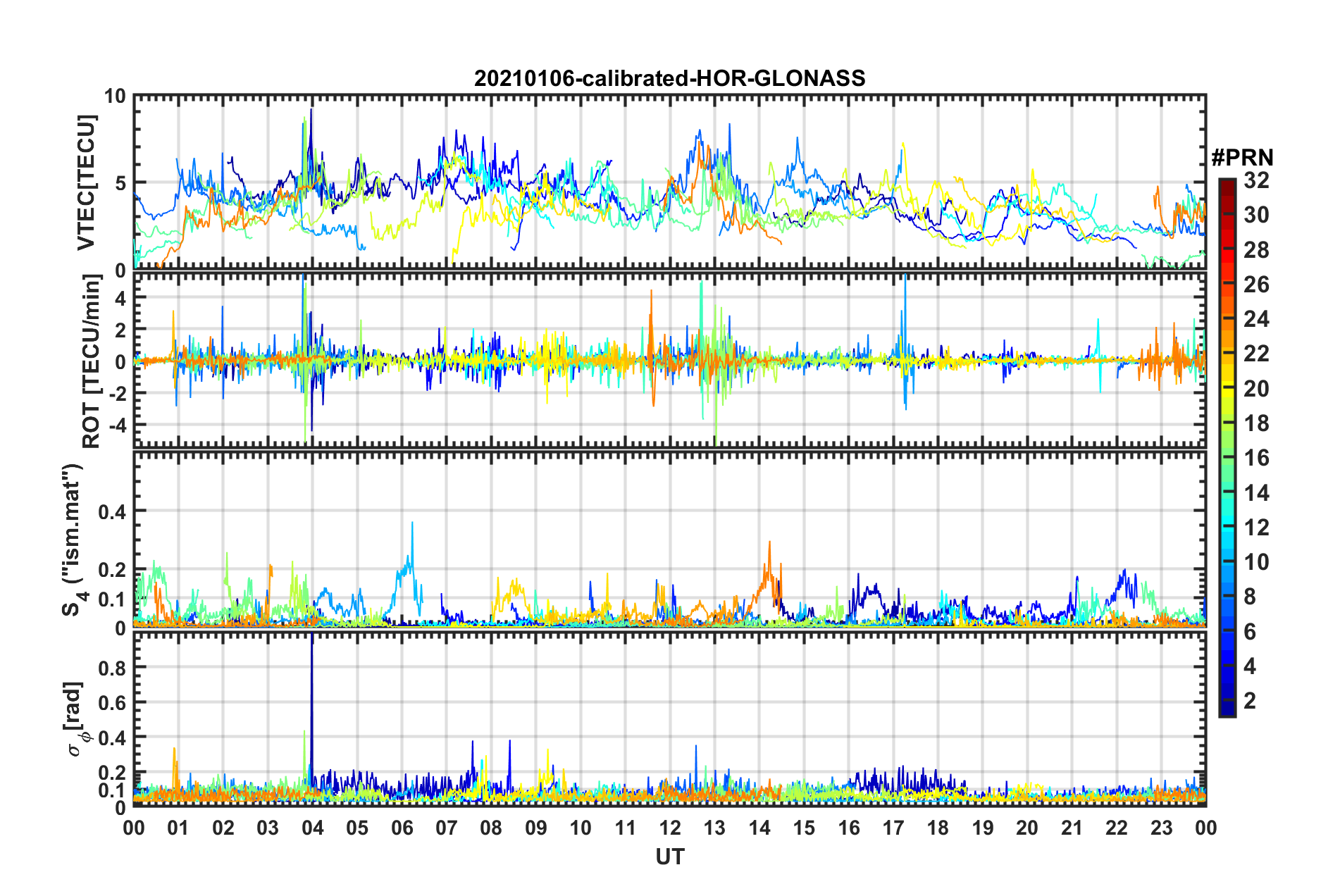The height and width of the screenshot is (896, 1340).
Task: Click the sigma phi [rad] axis label
Action: (x=77, y=718)
